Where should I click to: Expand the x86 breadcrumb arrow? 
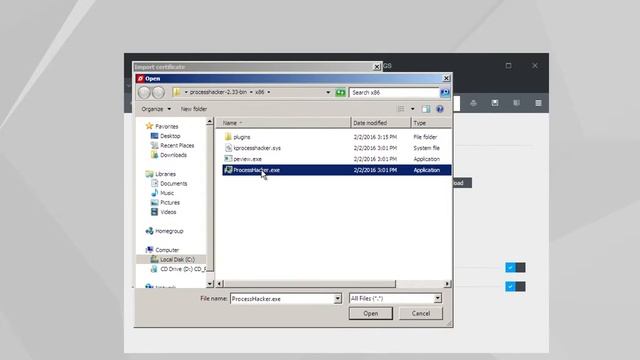[x=269, y=93]
